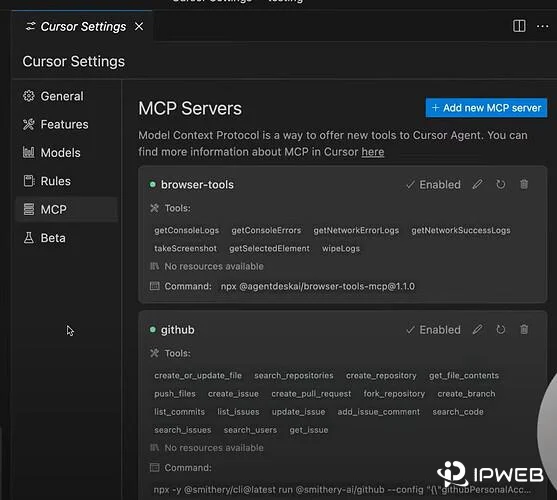Click the create_or_update_file tool
This screenshot has width=557, height=500.
[198, 376]
